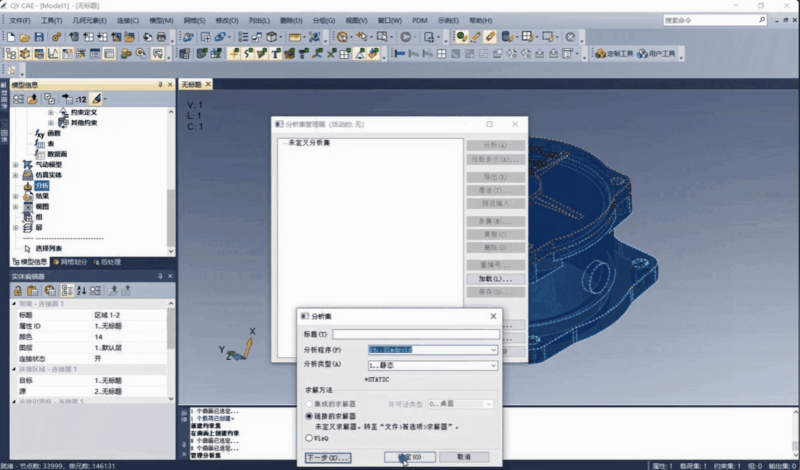Screen dimensions: 800x470
Task: Select the VisQ radio option
Action: tap(309, 437)
